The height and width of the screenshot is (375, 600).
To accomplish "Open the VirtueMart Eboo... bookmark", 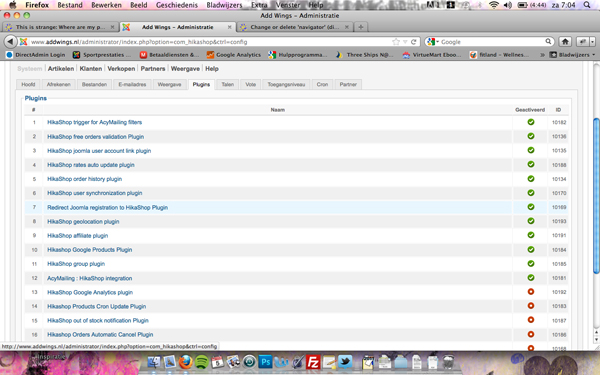I will click(432, 55).
